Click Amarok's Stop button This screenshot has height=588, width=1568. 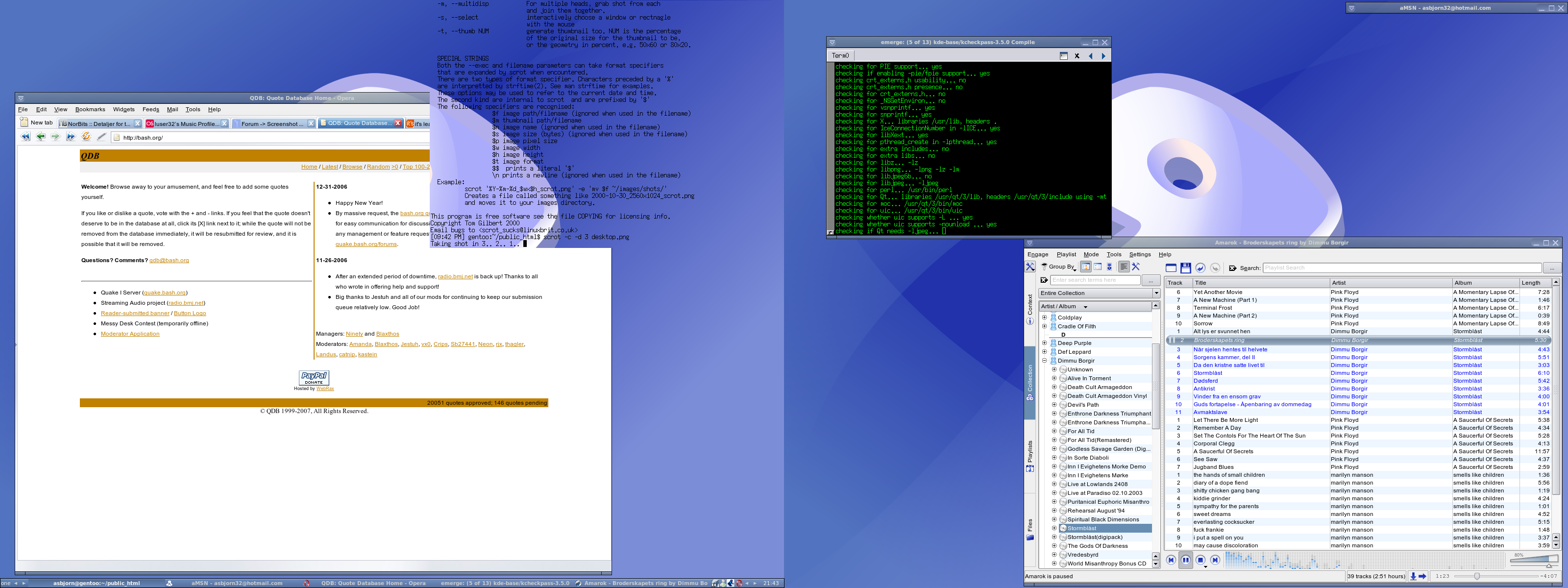(x=1200, y=560)
